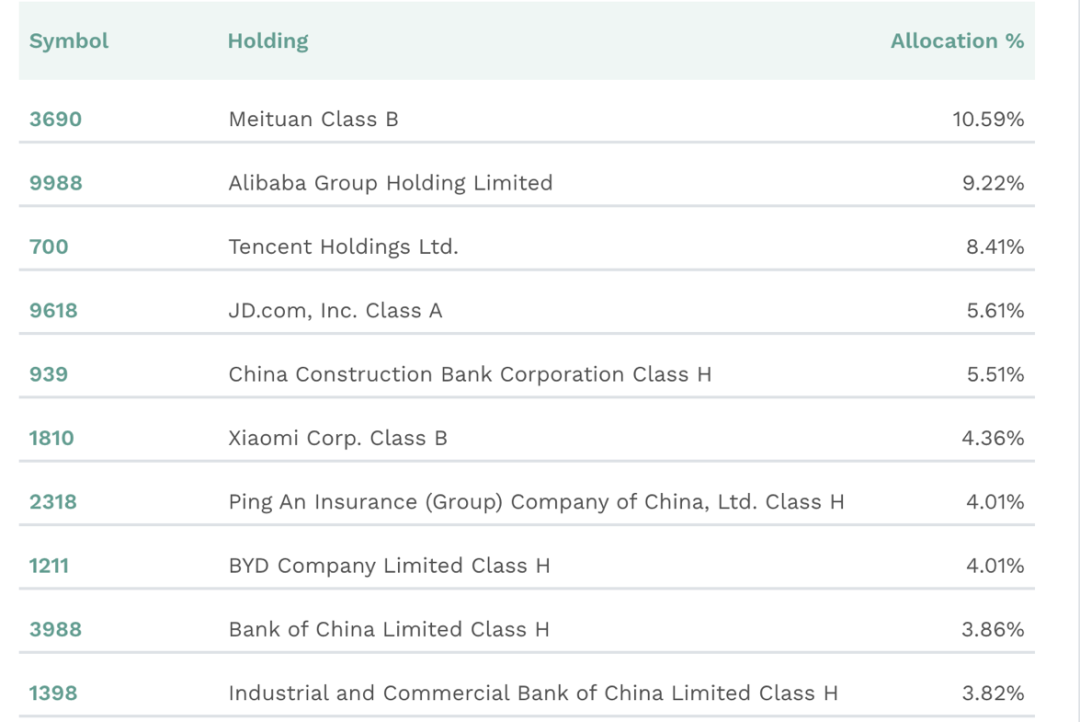Screen dimensions: 1080x722
Task: Click the 1398 ticker link
Action: (53, 693)
